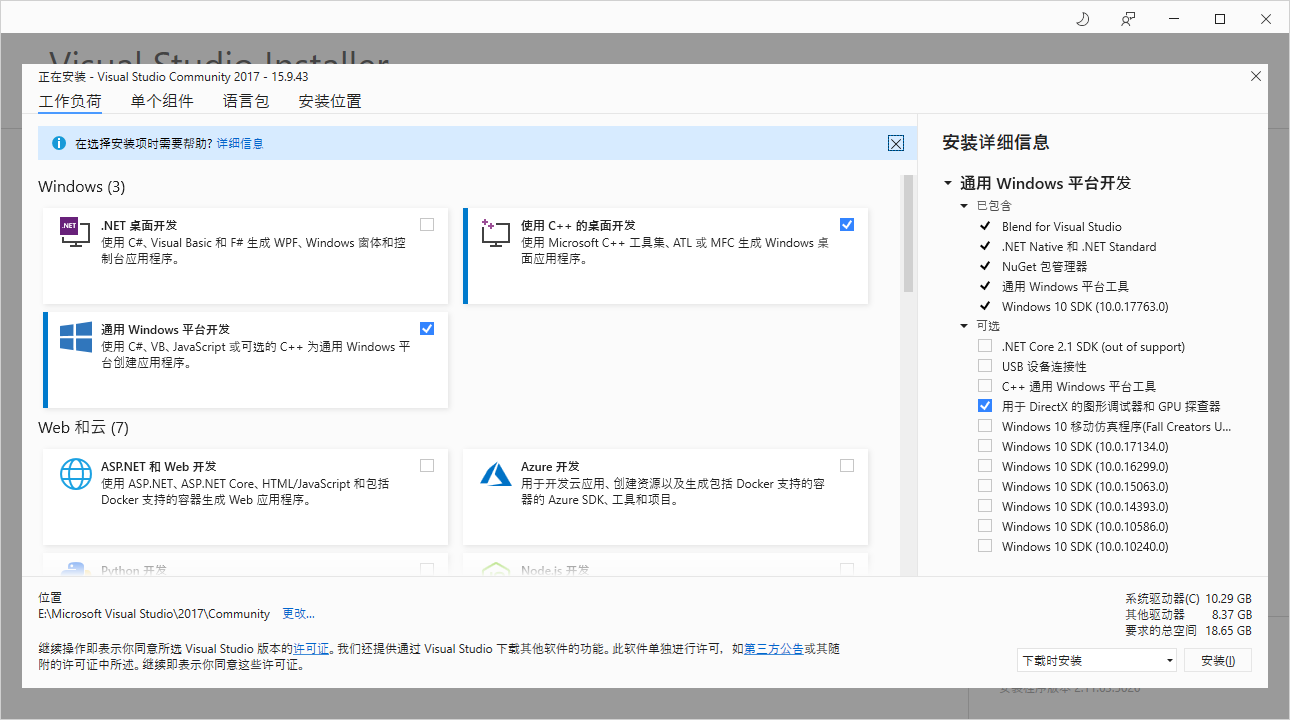
Task: Click the 系统驱动器(C) 10.29 GB entry
Action: point(1188,599)
